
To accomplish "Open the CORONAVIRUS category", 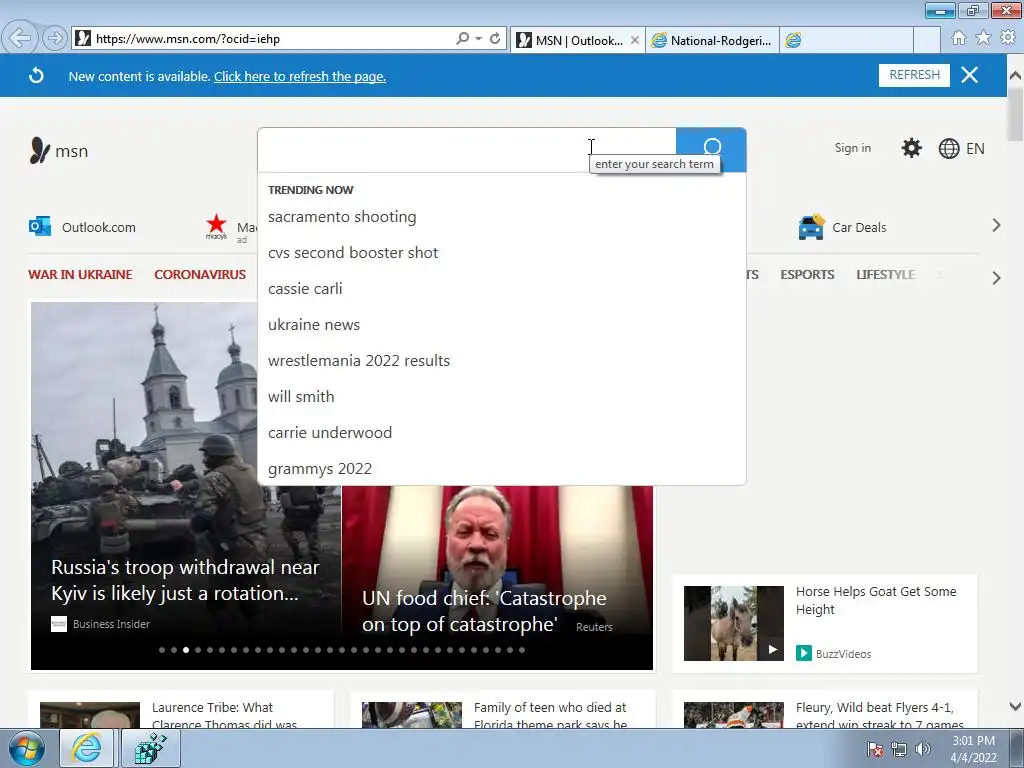I will pyautogui.click(x=200, y=274).
